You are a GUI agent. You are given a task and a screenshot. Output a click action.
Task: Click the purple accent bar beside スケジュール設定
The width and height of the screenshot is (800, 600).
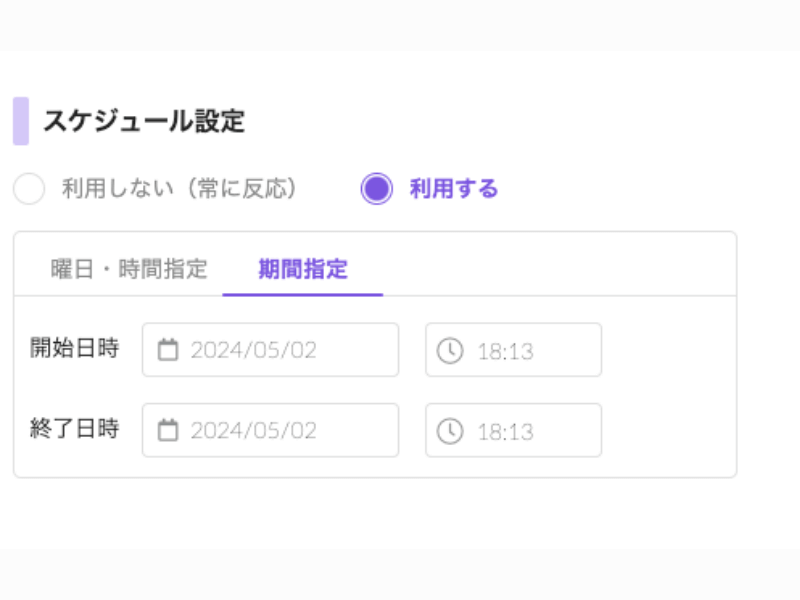pos(21,121)
